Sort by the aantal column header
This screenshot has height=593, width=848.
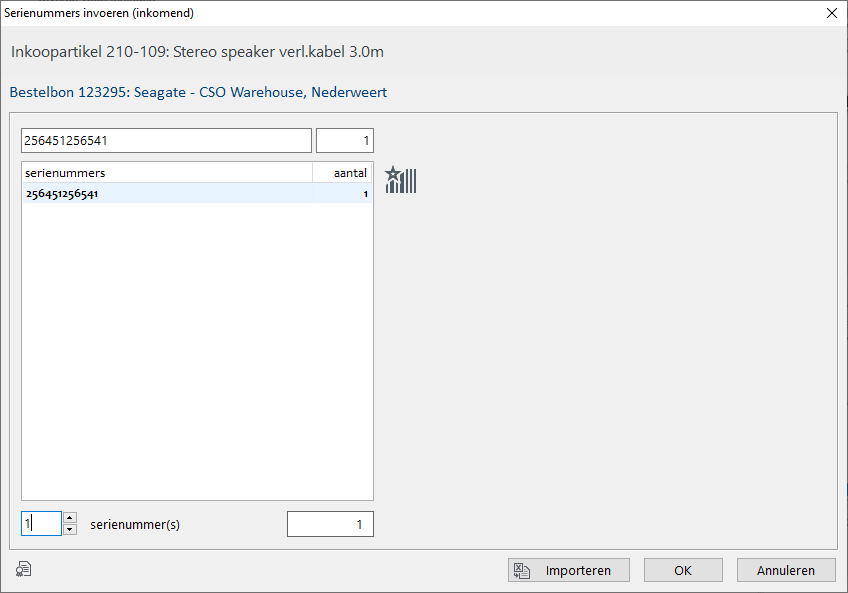coord(343,173)
